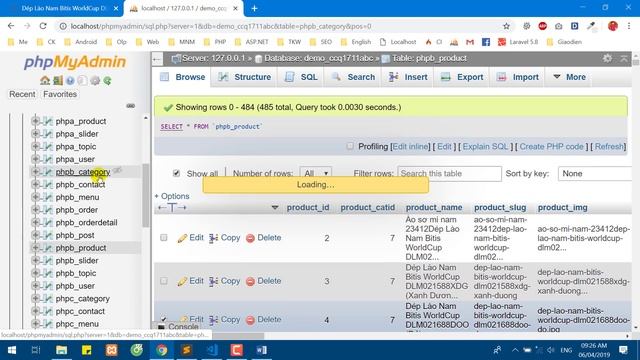Click the link-with-main-panel chain icon

131,106
